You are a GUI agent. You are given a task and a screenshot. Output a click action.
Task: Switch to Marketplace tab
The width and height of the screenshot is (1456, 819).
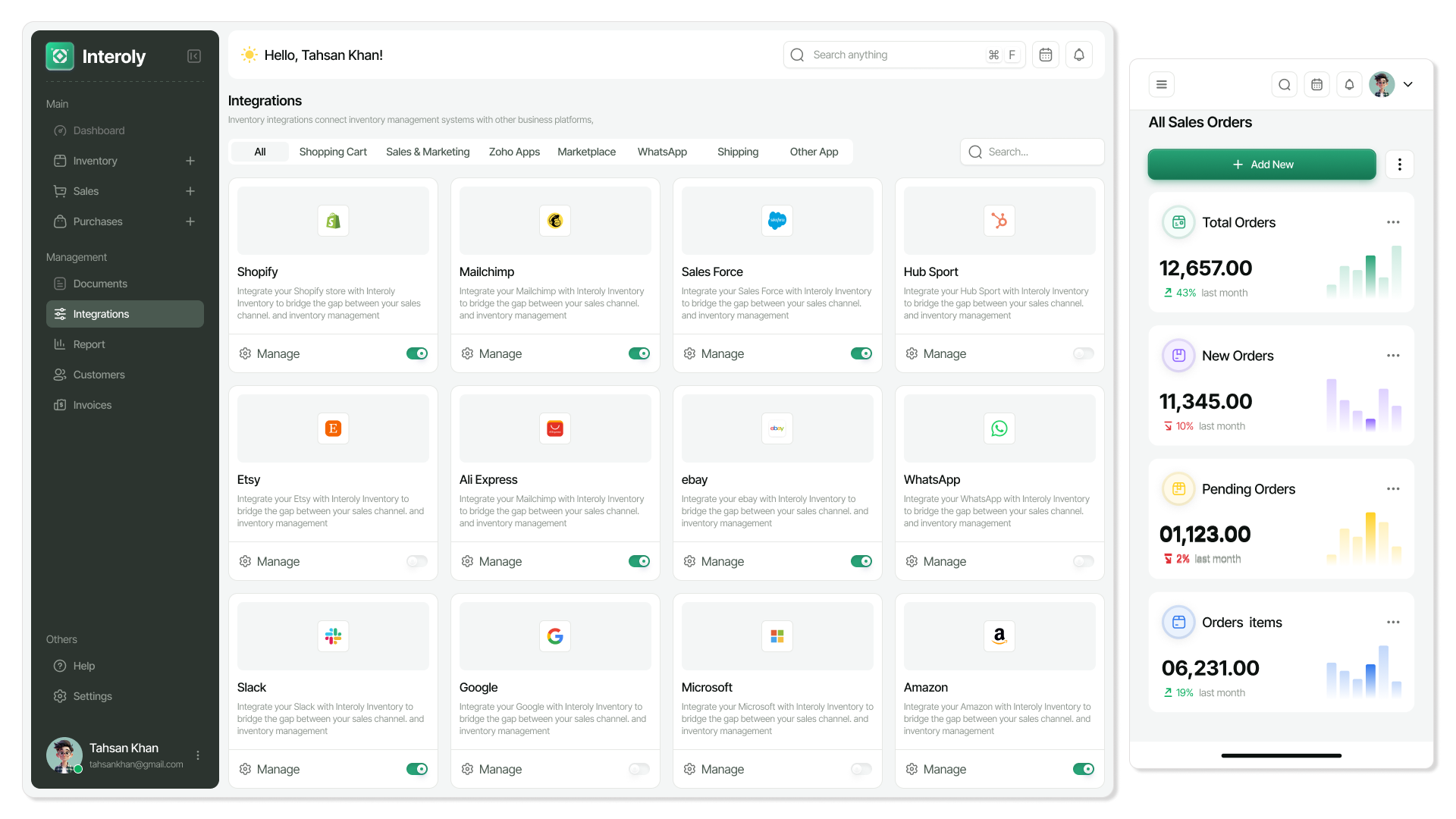[586, 152]
